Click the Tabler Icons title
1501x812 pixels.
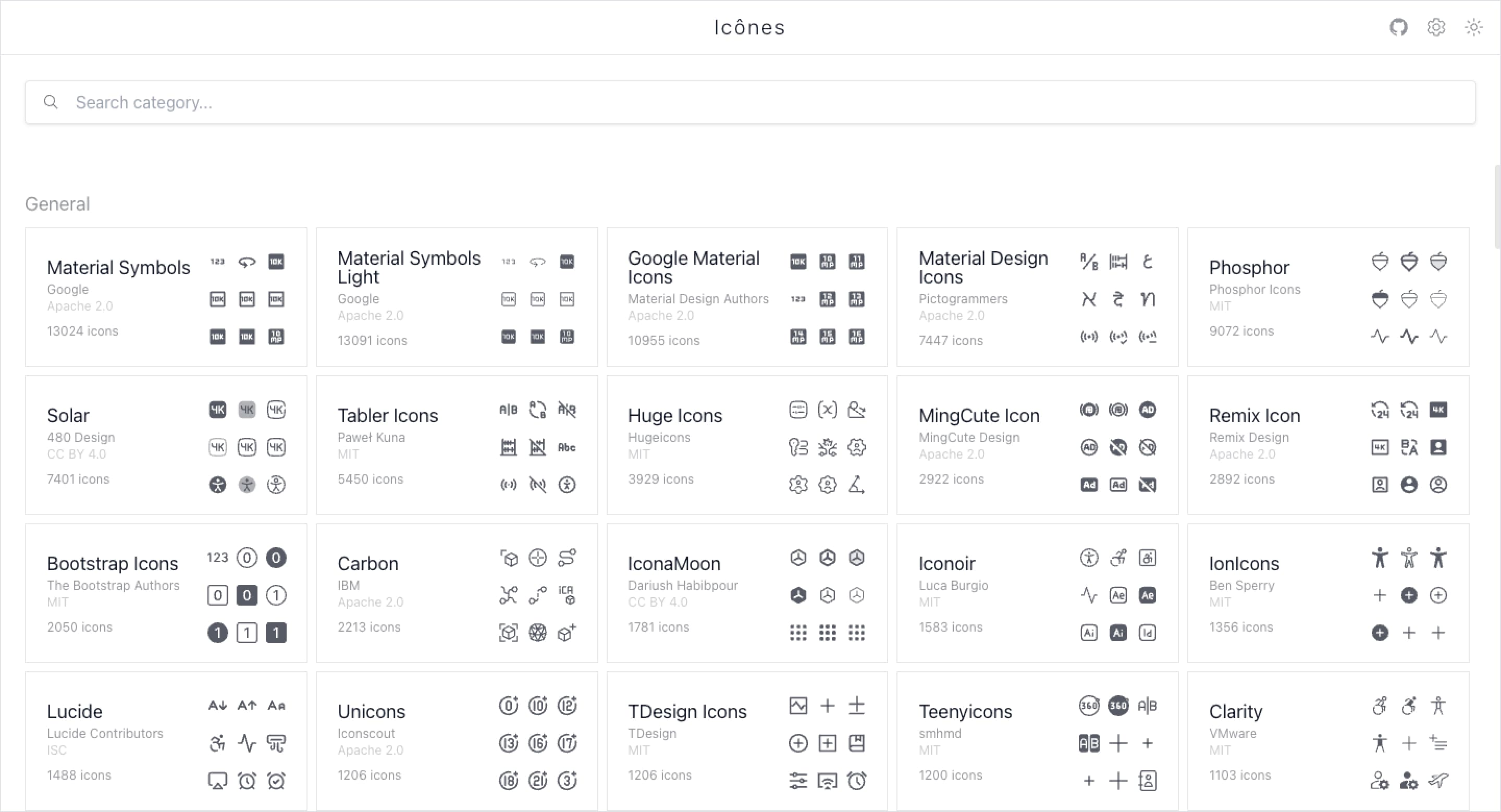tap(387, 415)
